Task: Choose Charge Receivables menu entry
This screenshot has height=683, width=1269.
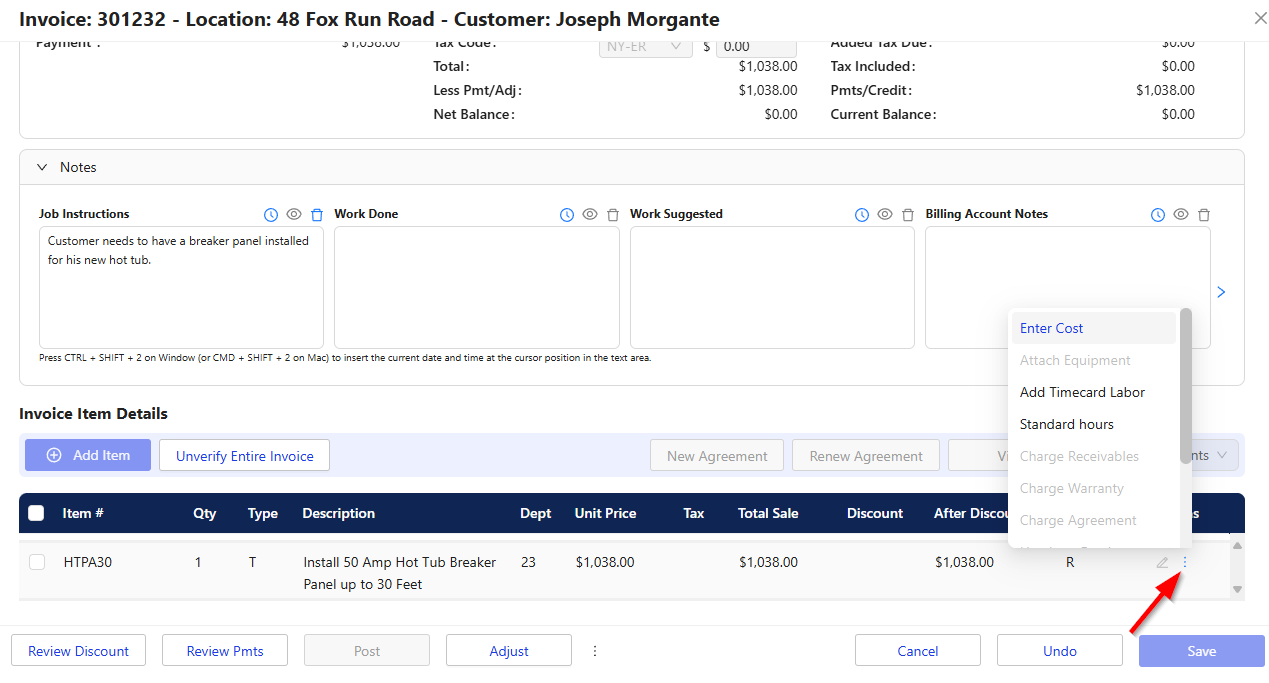Action: pyautogui.click(x=1093, y=456)
